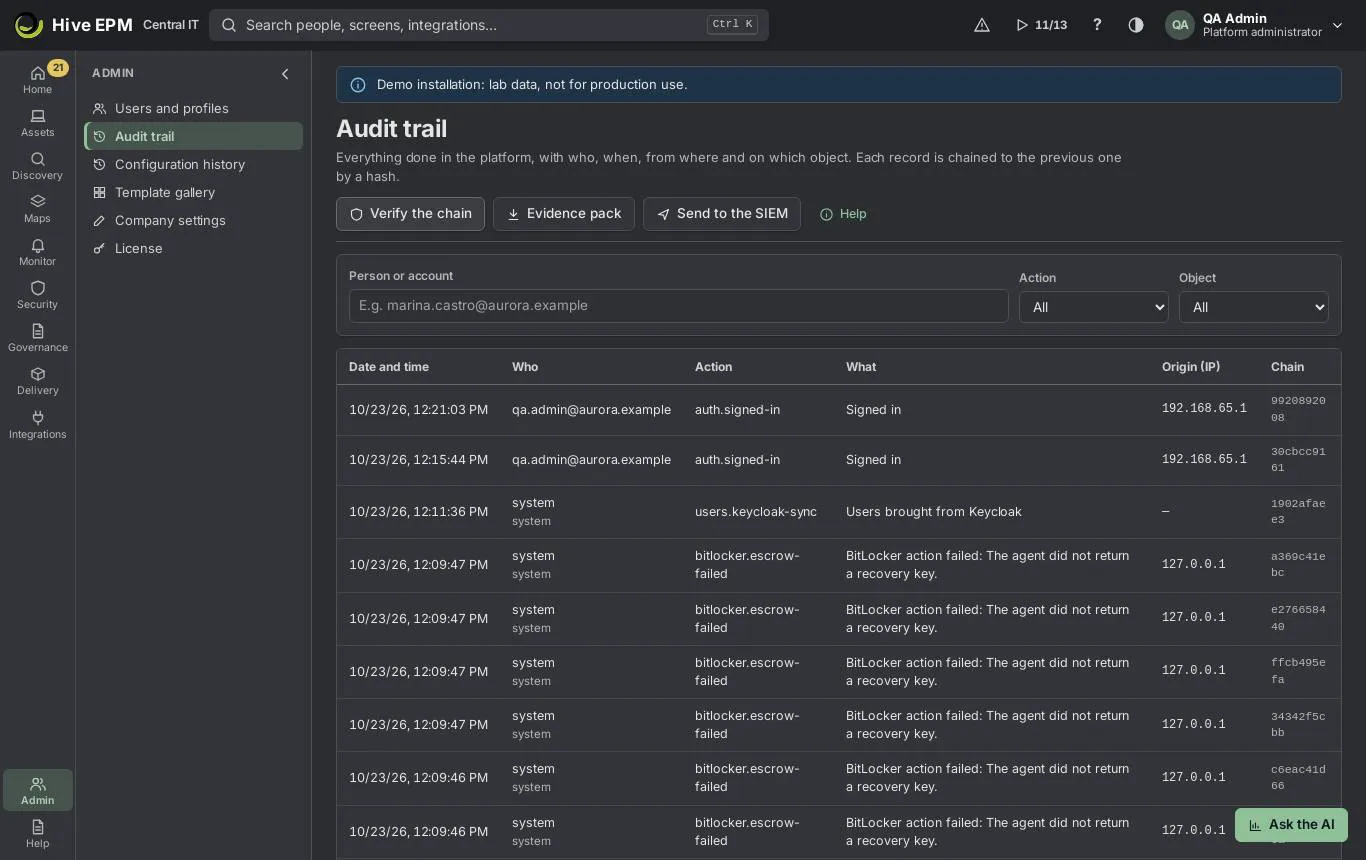The width and height of the screenshot is (1366, 860).
Task: Open Users and profiles
Action: point(193,108)
